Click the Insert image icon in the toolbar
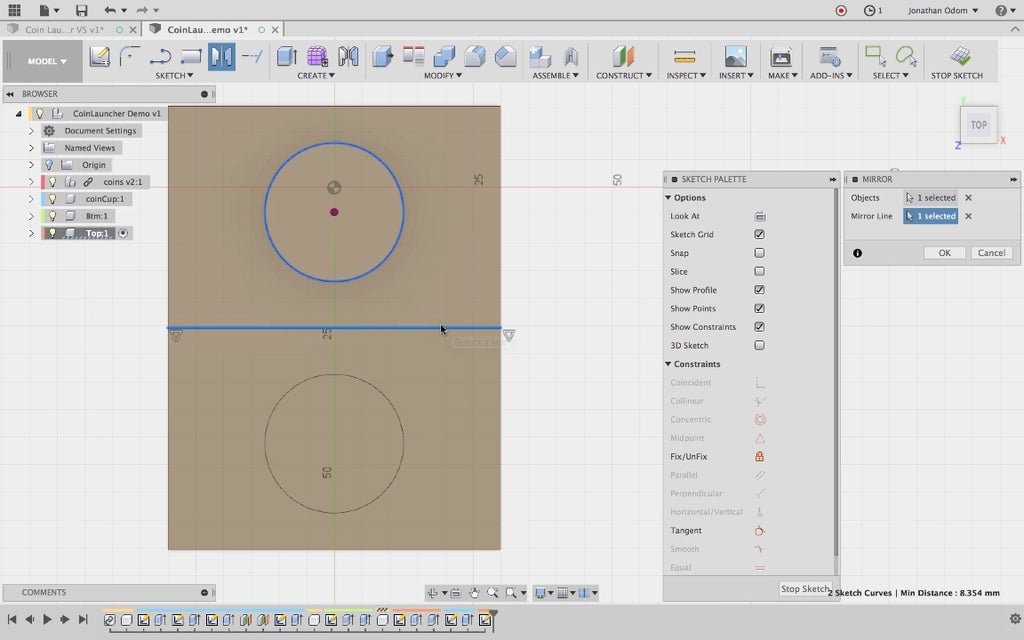 735,56
